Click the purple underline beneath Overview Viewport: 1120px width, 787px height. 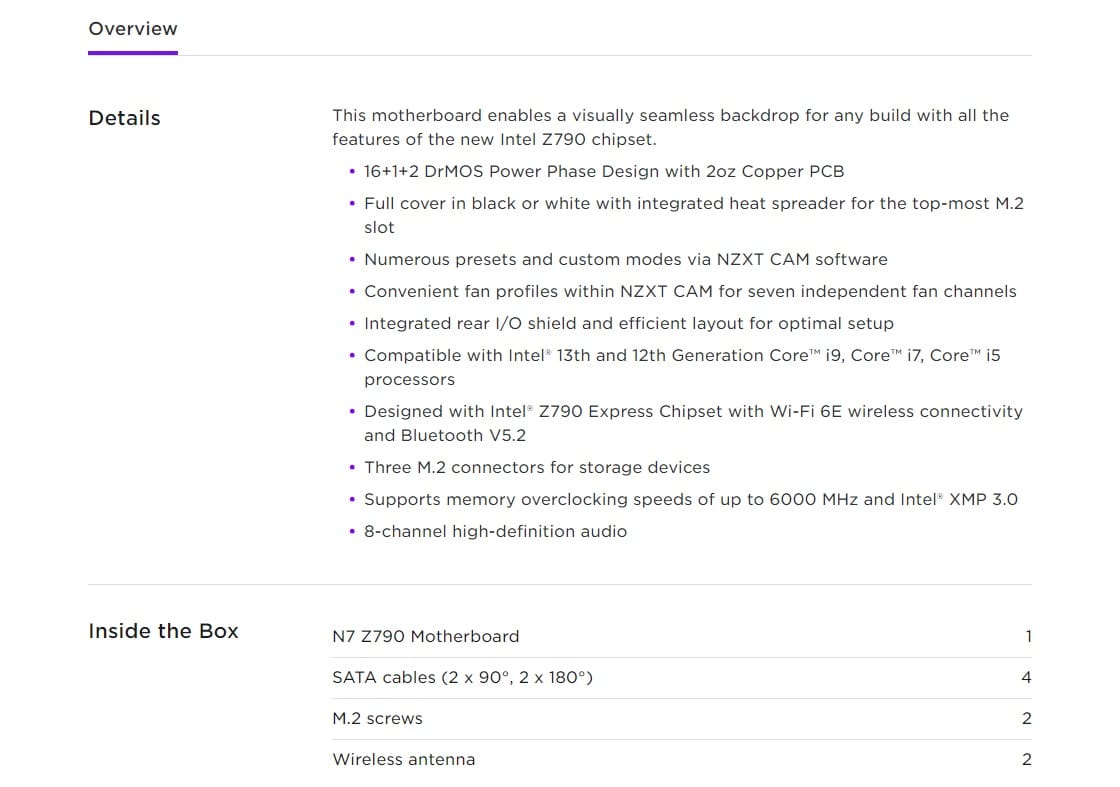coord(132,52)
